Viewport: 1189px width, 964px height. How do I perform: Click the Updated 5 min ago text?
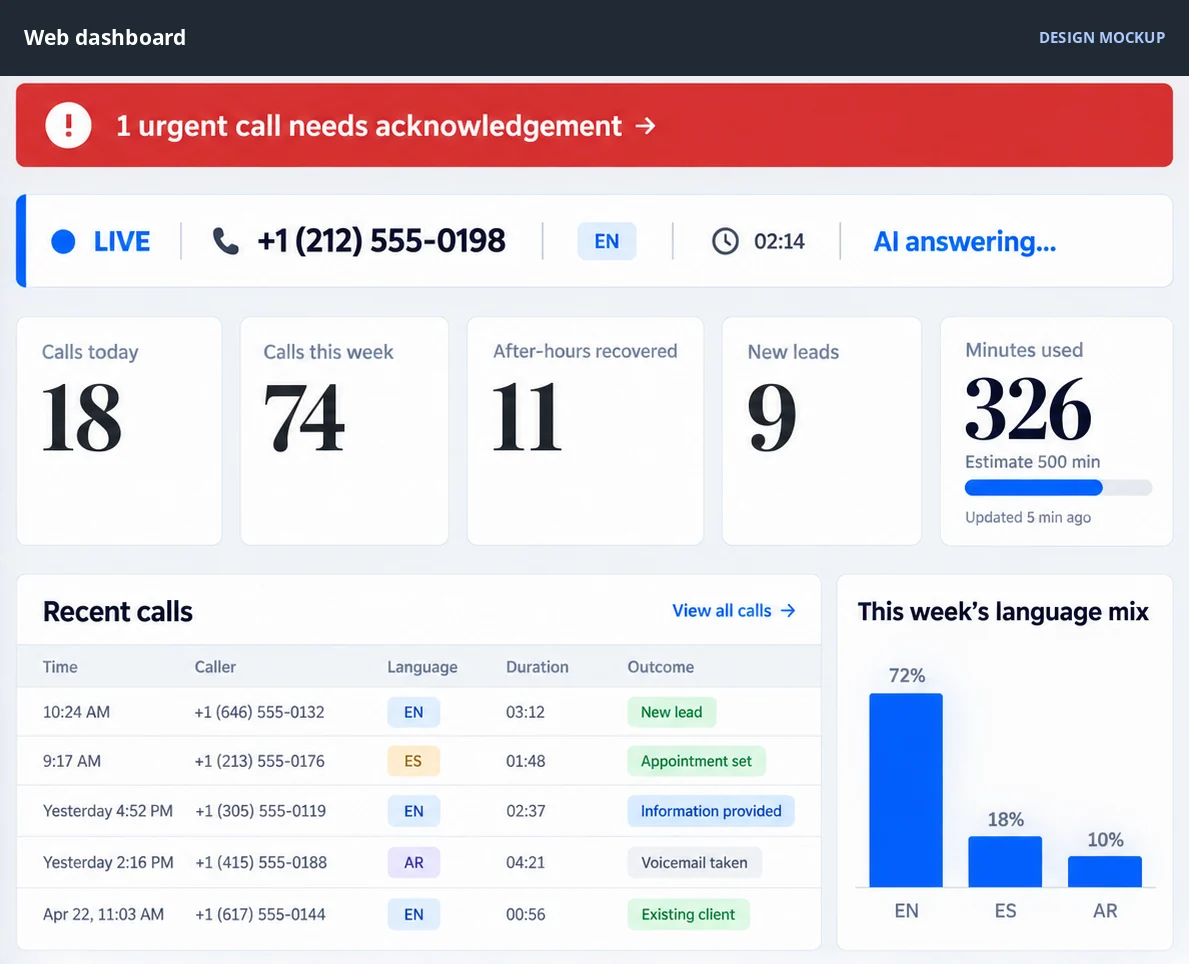(x=1027, y=517)
